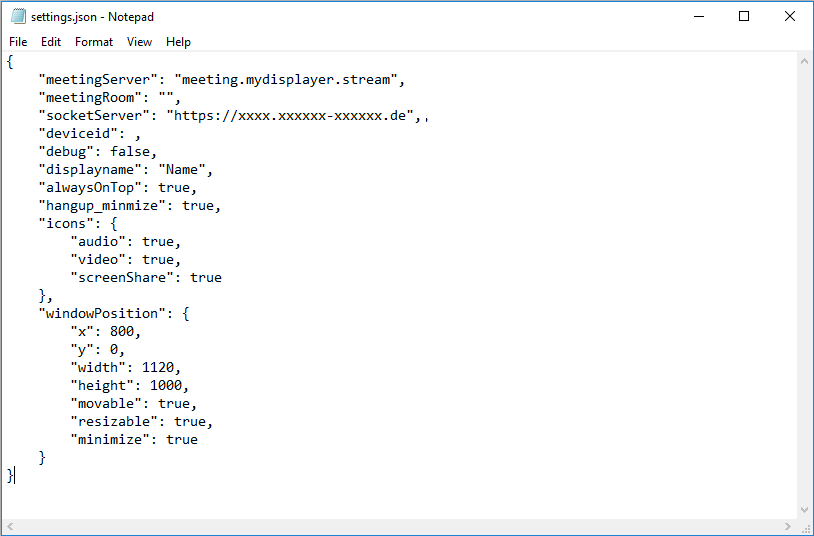Click the width value 1120
This screenshot has height=536, width=814.
[x=158, y=368]
